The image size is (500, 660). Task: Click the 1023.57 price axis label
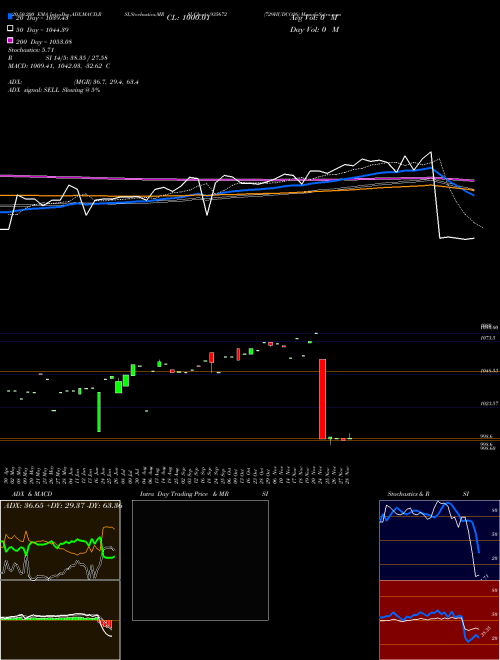pos(489,403)
